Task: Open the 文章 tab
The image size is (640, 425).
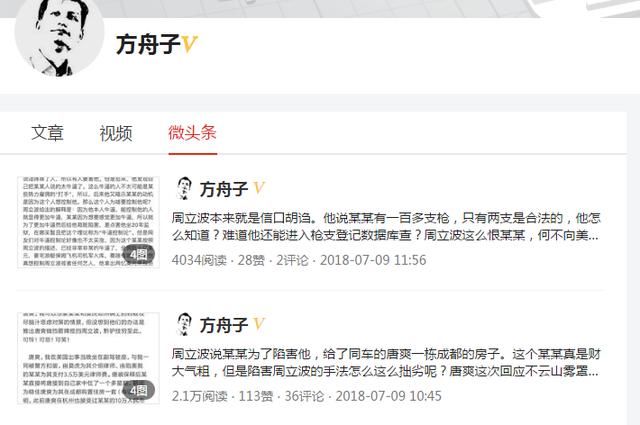Action: pyautogui.click(x=47, y=133)
